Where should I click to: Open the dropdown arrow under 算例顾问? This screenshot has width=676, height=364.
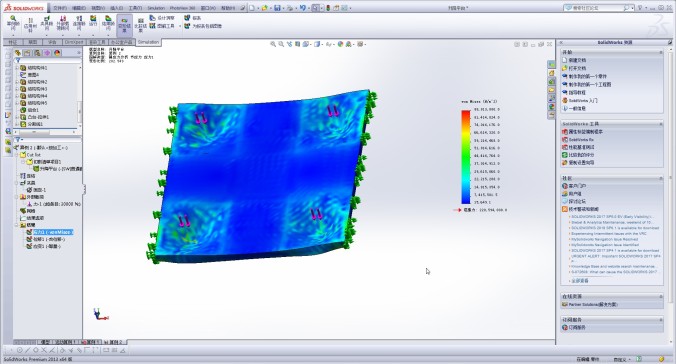click(13, 35)
